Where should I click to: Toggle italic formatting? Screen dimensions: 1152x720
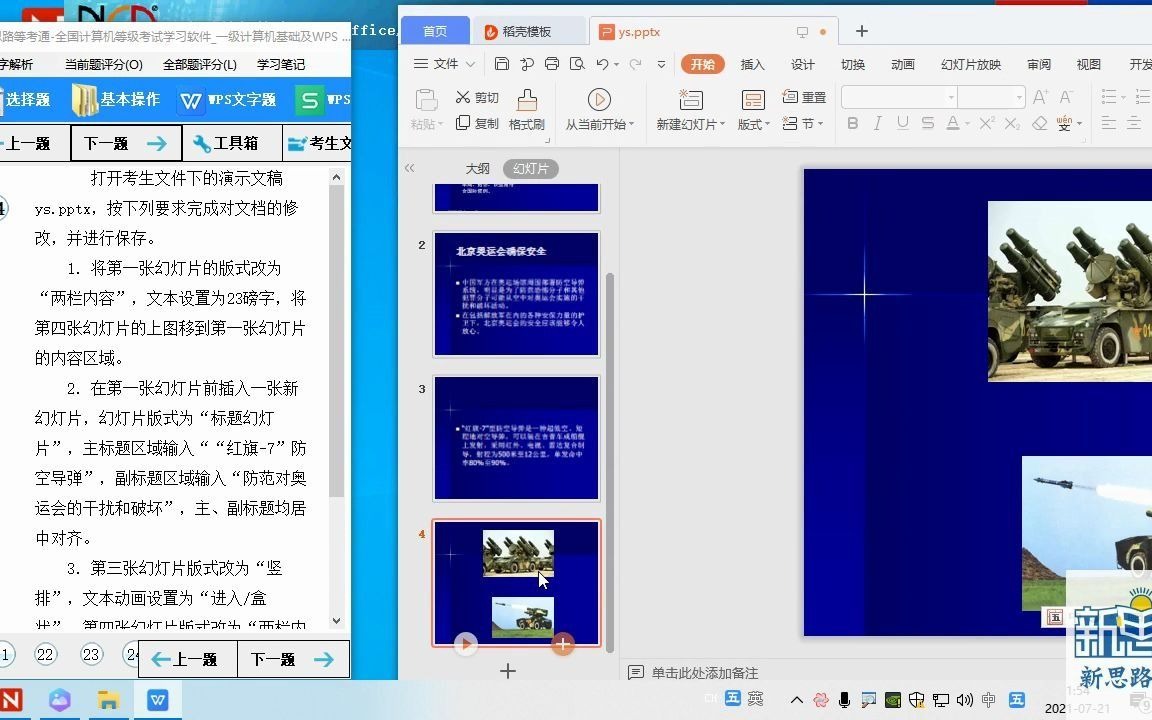[x=877, y=123]
